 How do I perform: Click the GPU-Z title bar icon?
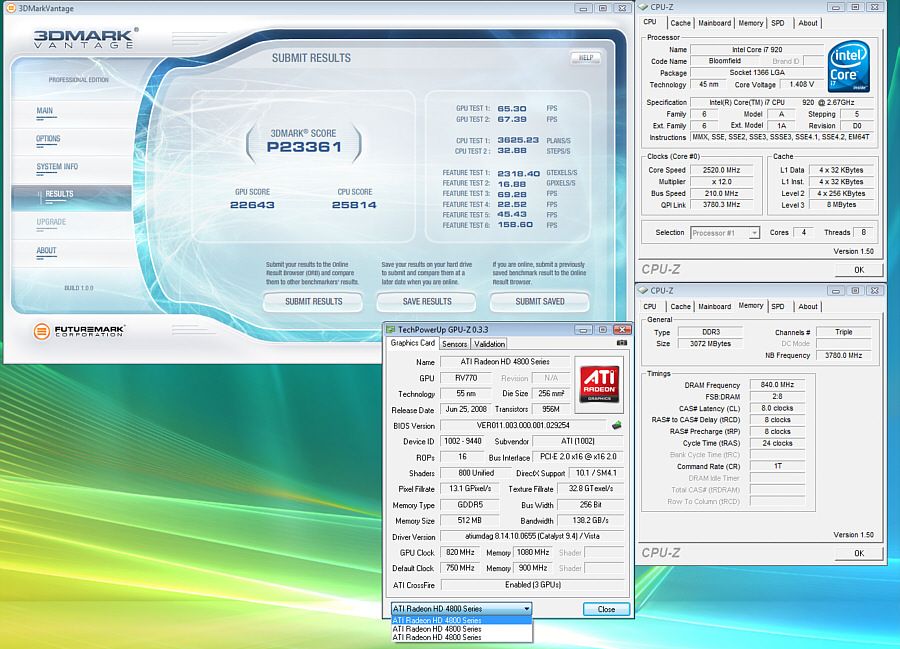pos(391,329)
